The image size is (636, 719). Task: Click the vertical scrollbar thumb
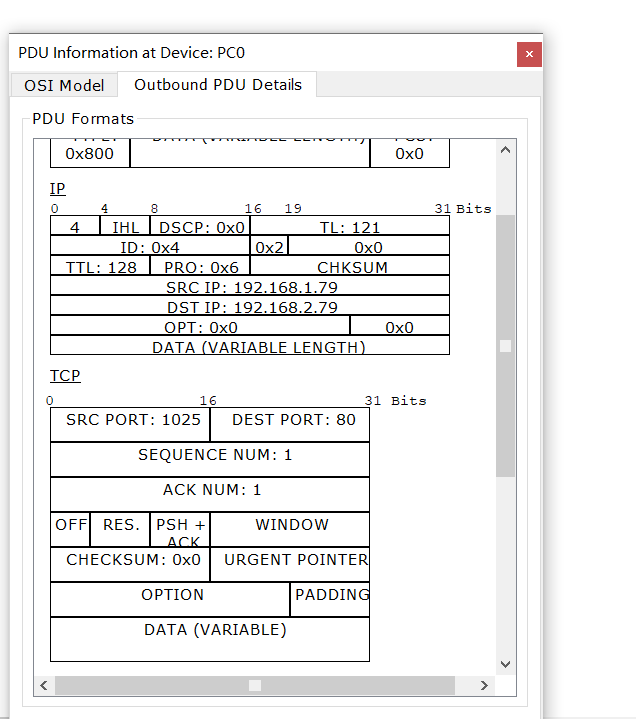click(x=505, y=346)
